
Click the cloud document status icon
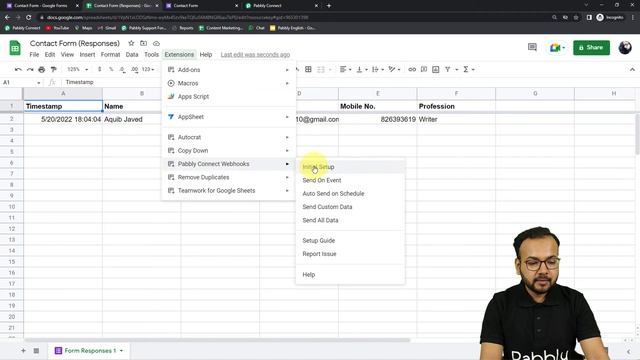(156, 43)
